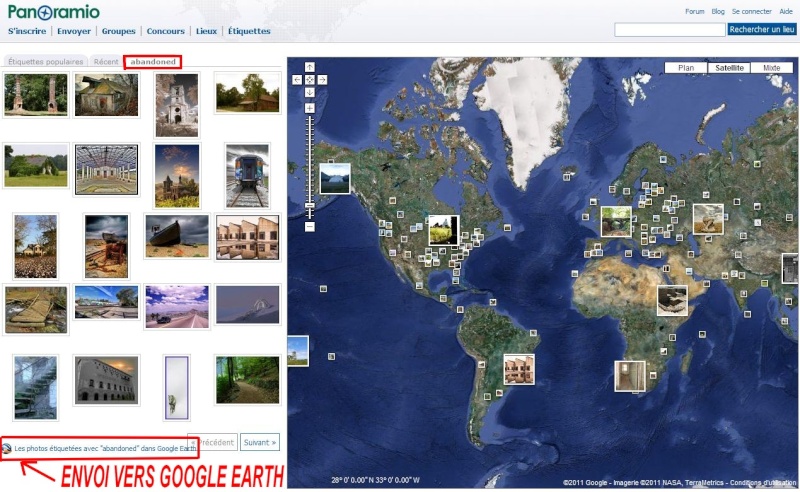Open the red barn among trees thumbnail
Screen dimensions: 800x492
pos(247,92)
